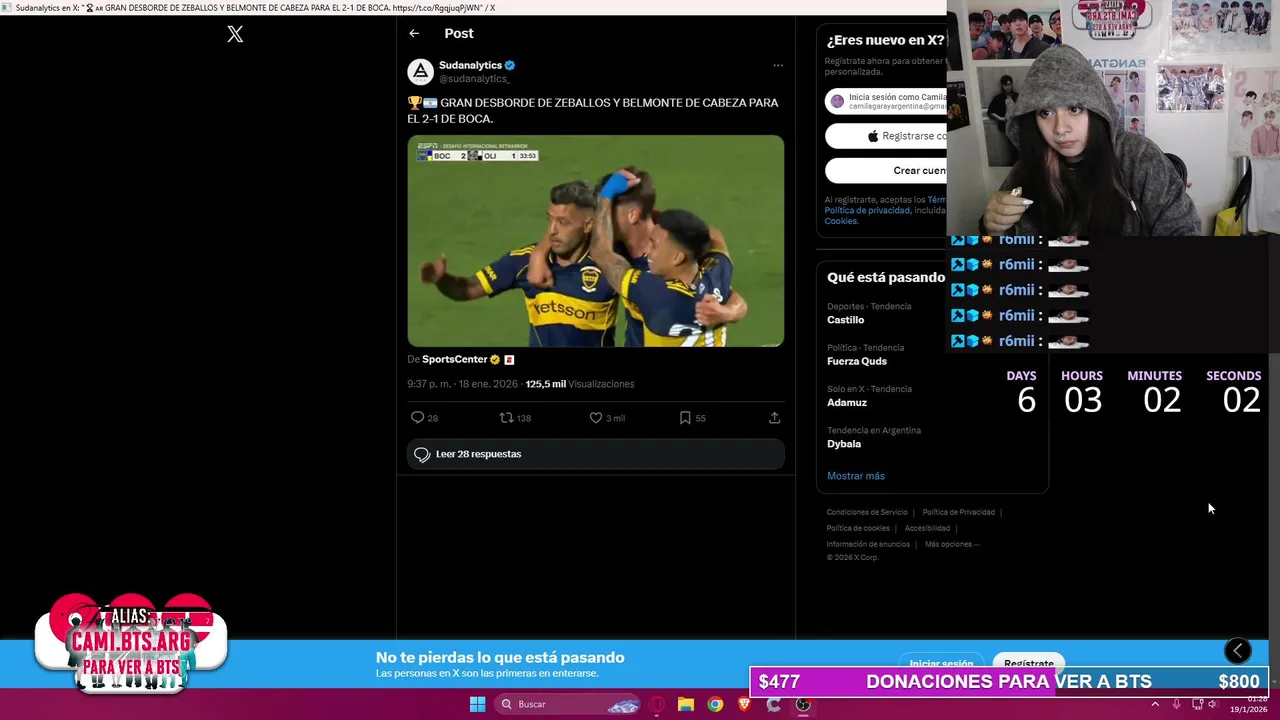Open Brave browser from taskbar
The image size is (1280, 720).
[744, 704]
